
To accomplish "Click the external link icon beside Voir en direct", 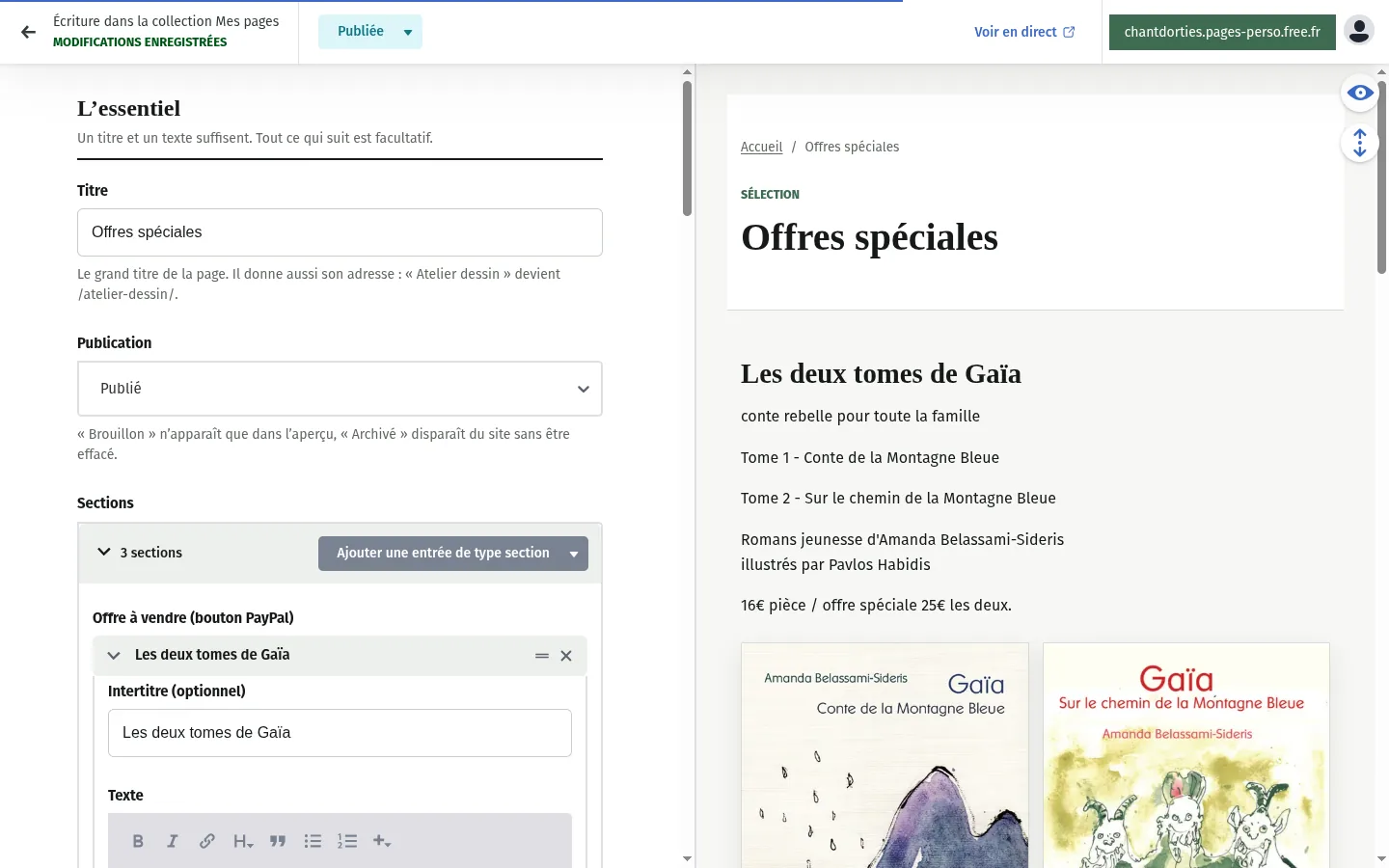I will click(1069, 32).
